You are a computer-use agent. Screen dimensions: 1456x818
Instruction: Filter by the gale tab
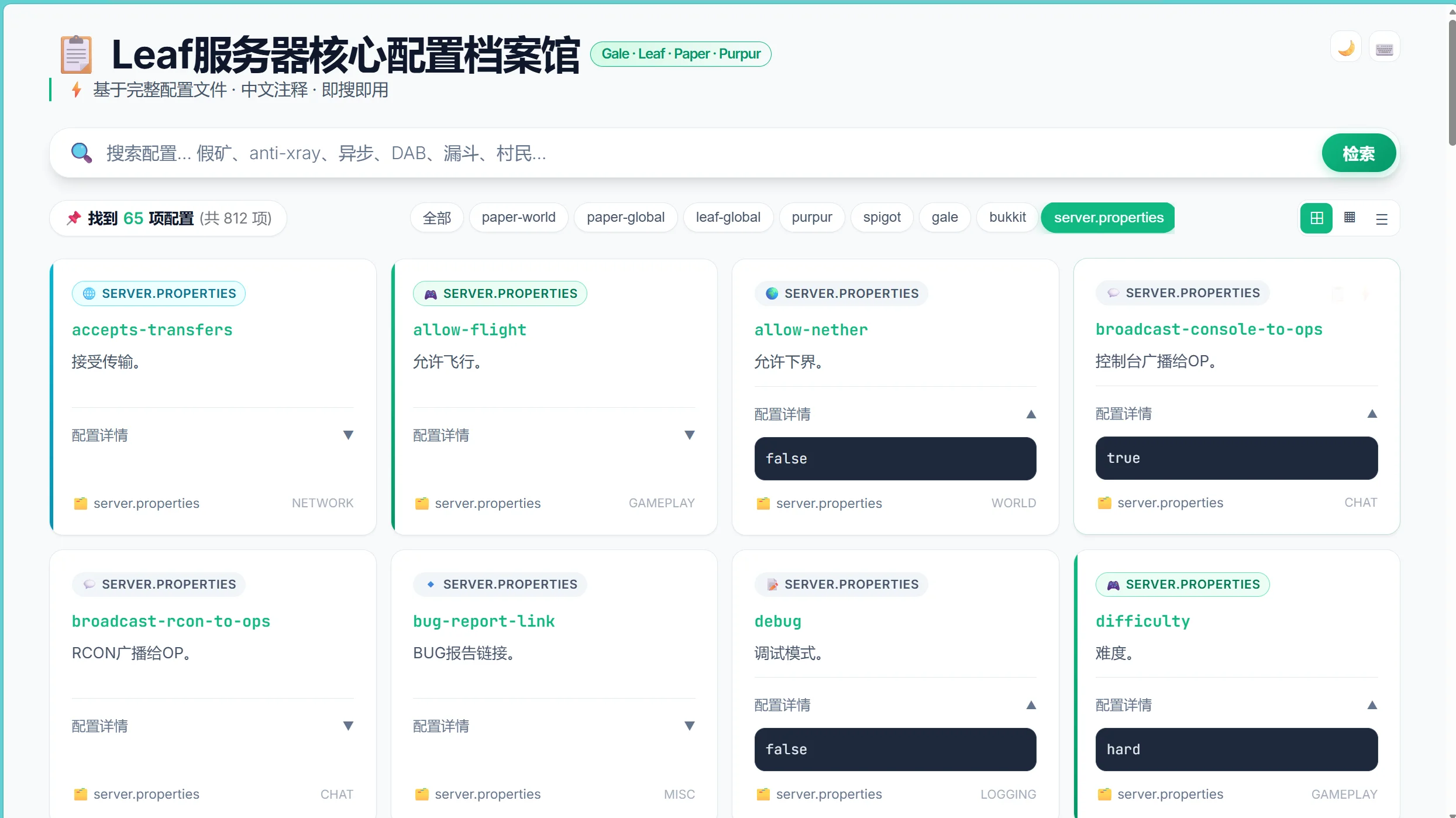[x=945, y=218]
